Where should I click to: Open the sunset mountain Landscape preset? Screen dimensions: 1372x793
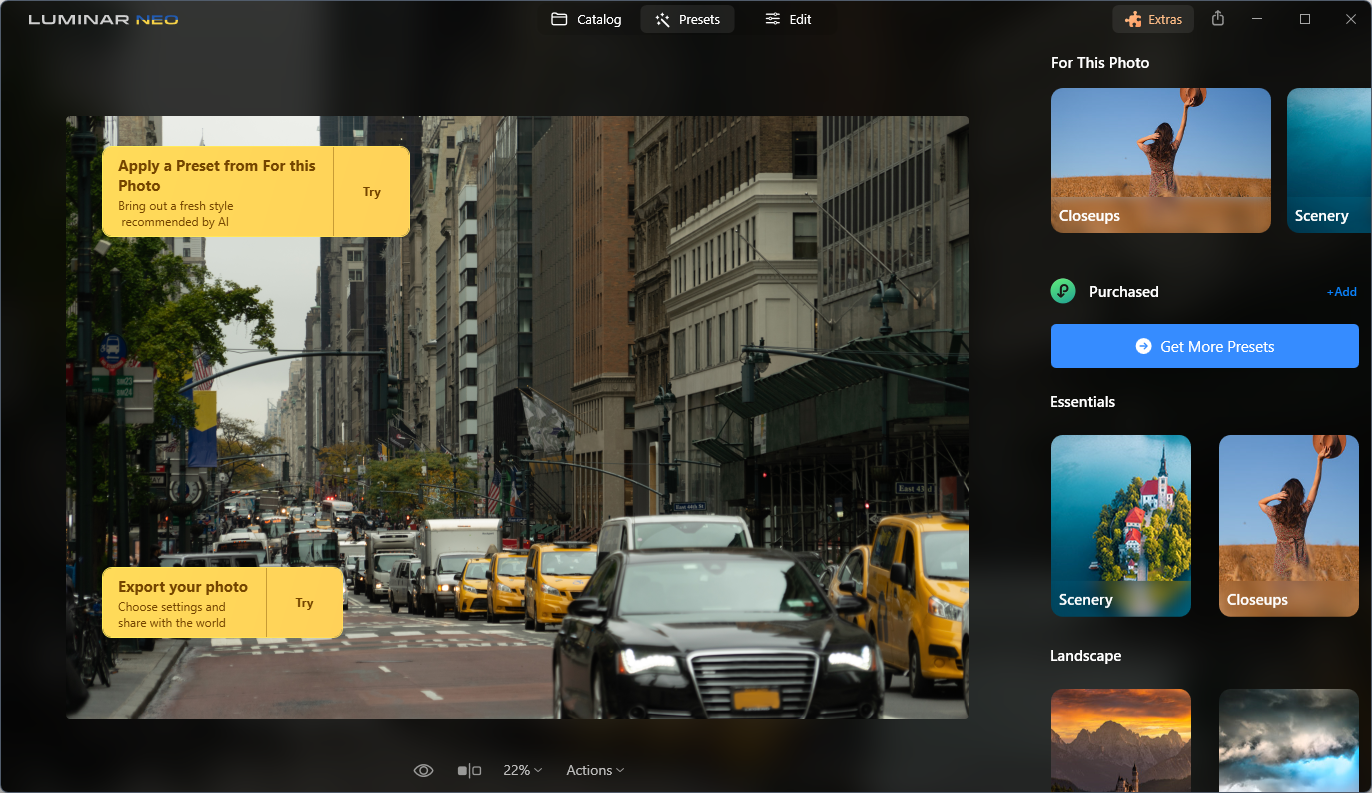(1121, 740)
